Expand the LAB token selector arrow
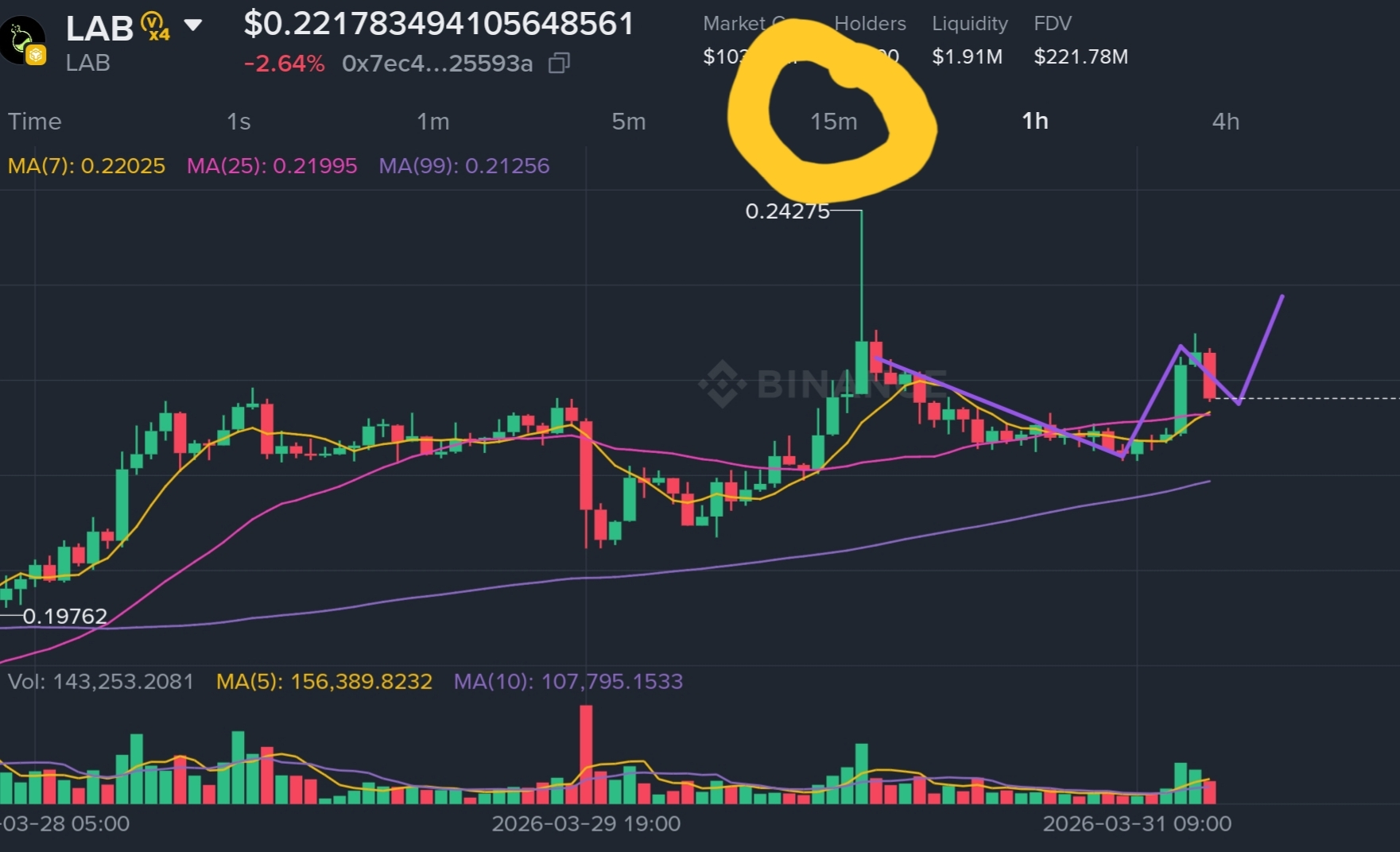This screenshot has width=1400, height=852. point(193,25)
